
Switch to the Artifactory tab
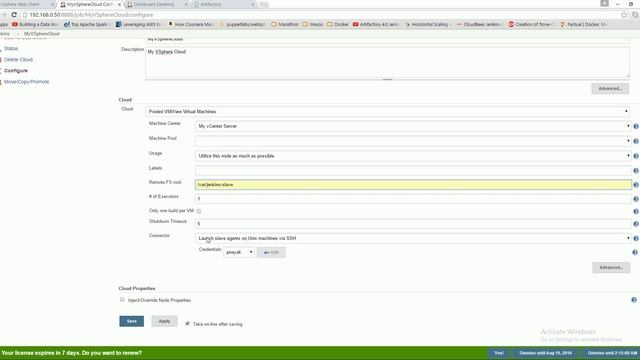pyautogui.click(x=223, y=4)
